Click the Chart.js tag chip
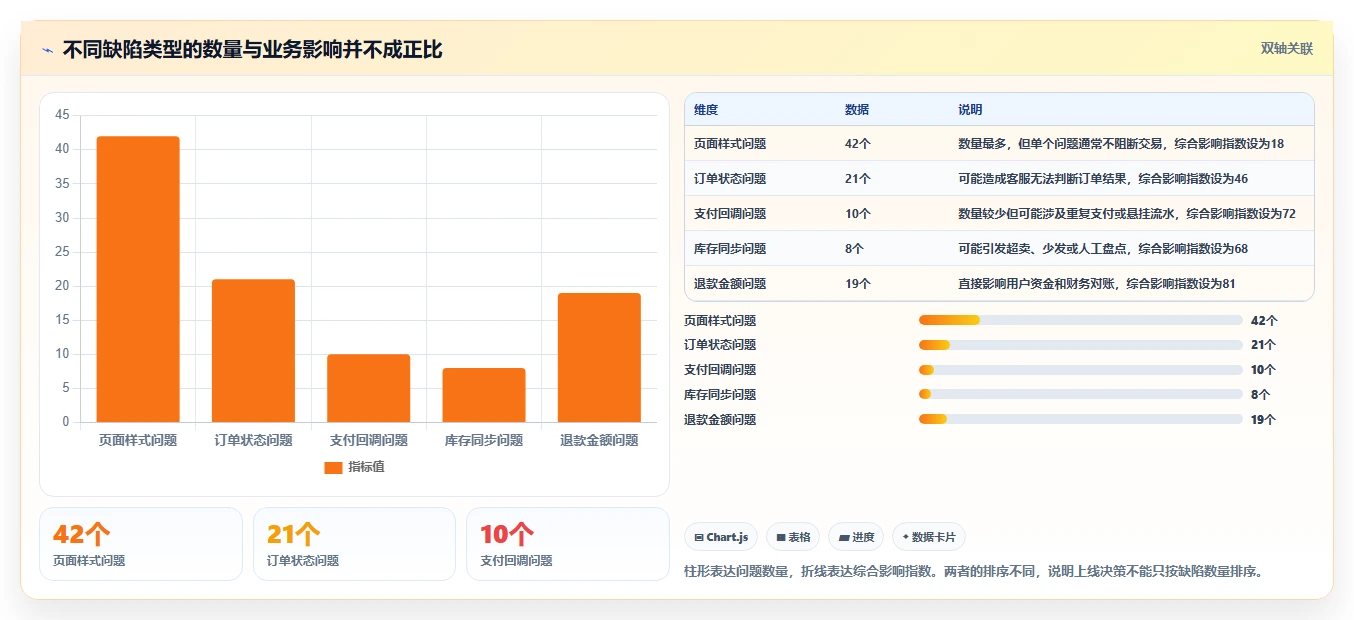The image size is (1354, 620). (721, 537)
